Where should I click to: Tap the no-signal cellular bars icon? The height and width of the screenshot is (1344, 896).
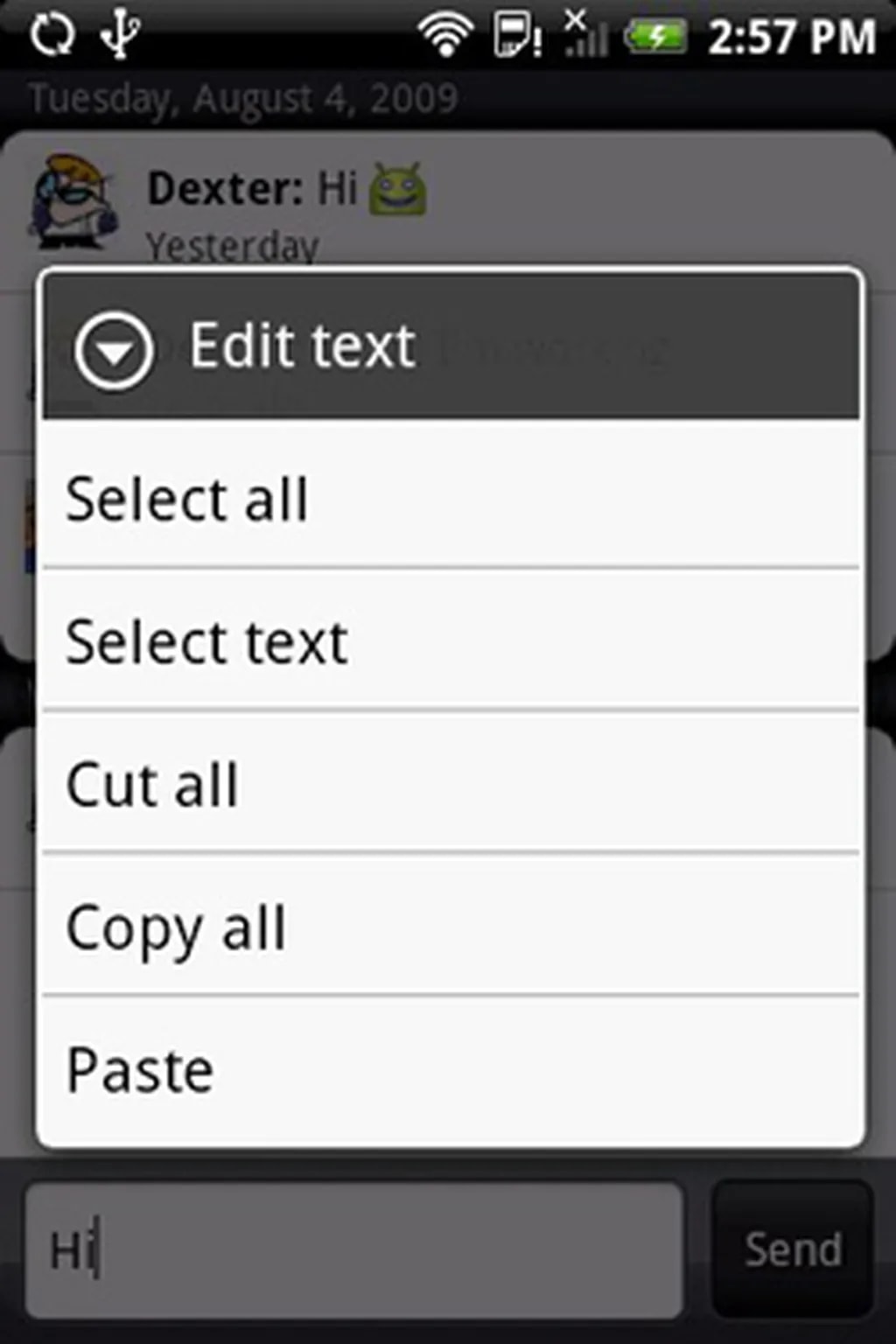pyautogui.click(x=585, y=36)
